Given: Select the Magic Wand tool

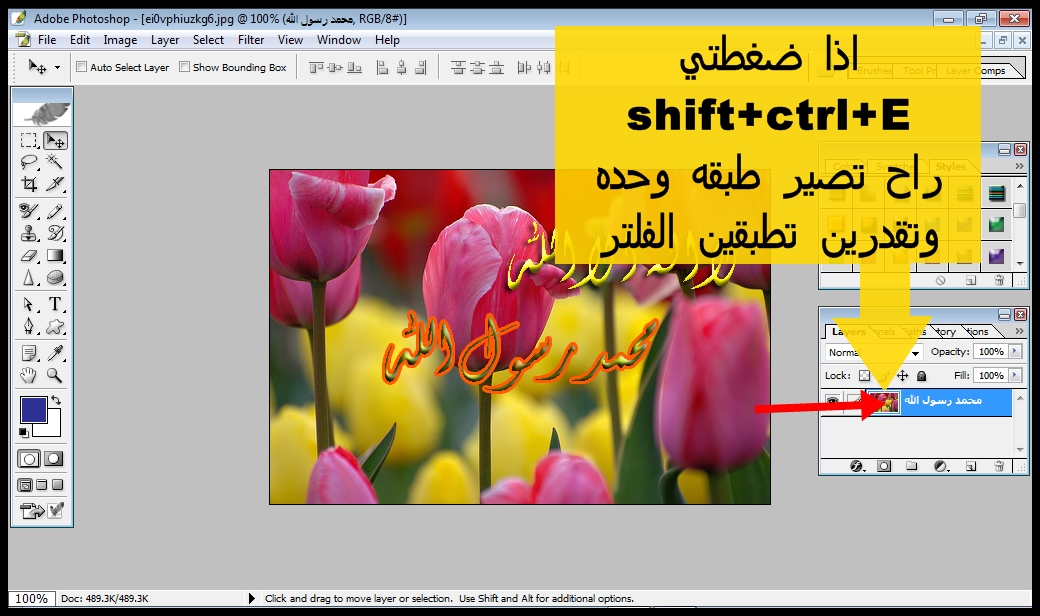Looking at the screenshot, I should point(55,162).
